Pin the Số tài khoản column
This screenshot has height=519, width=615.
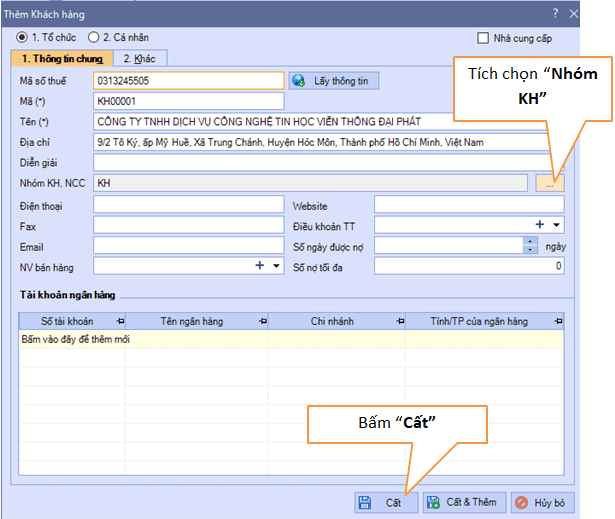123,321
